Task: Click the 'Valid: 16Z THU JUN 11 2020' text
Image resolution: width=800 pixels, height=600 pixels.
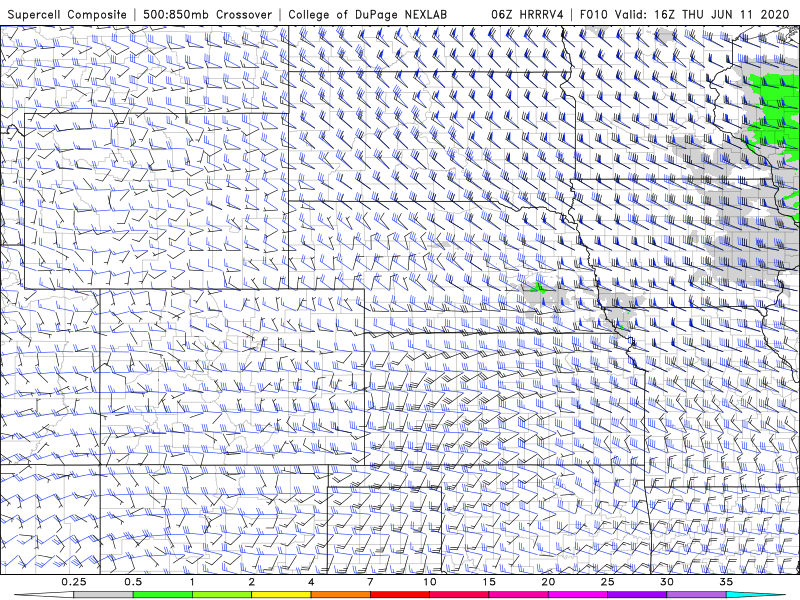Action: 702,15
